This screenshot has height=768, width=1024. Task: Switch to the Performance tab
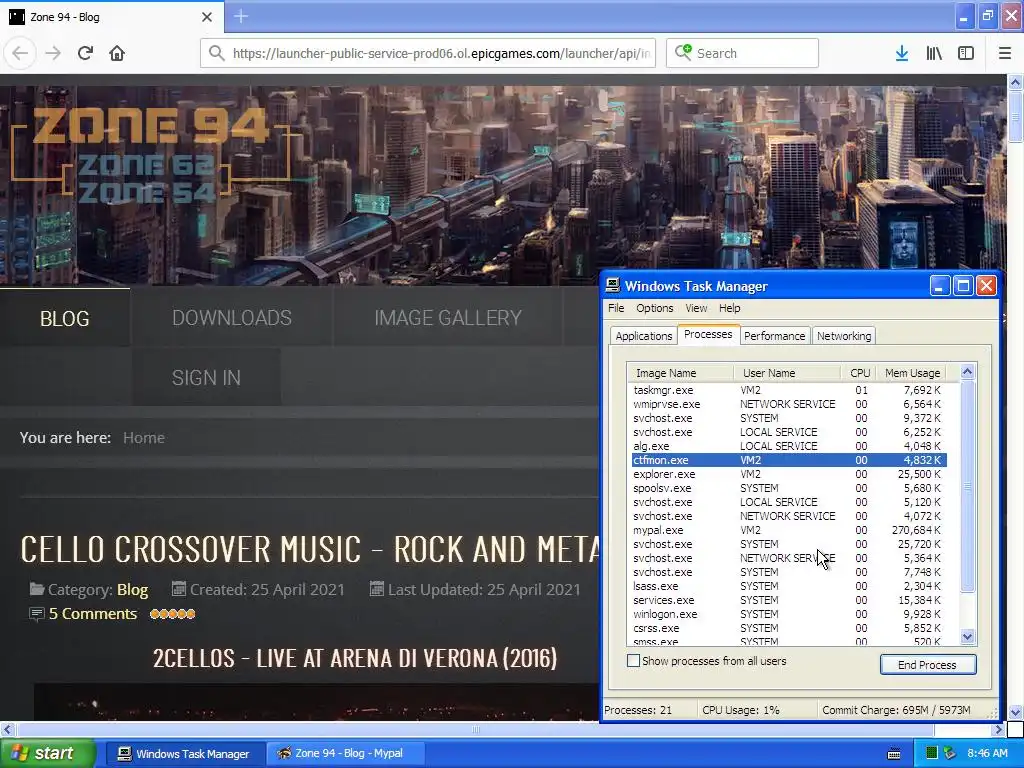[x=775, y=336]
